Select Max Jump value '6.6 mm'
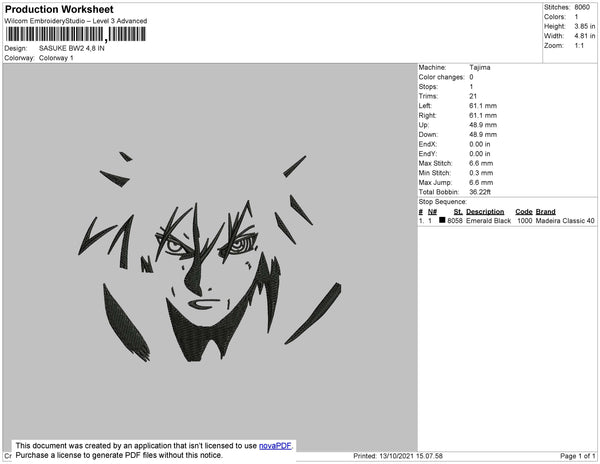600x464 pixels. (481, 182)
